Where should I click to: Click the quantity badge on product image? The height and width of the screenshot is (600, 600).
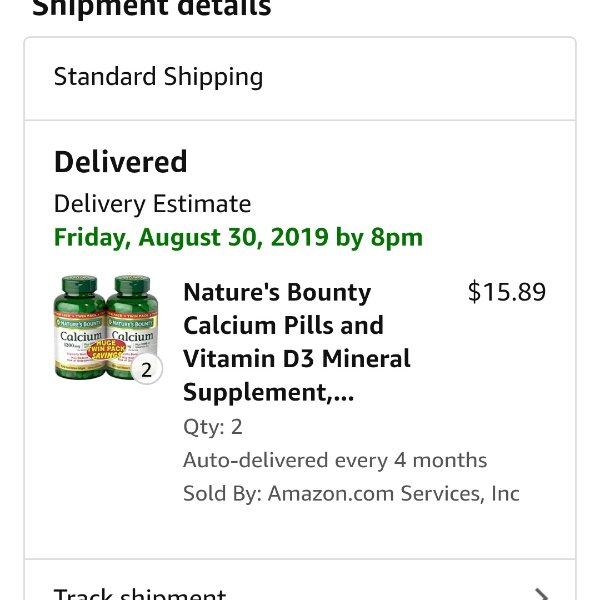146,370
